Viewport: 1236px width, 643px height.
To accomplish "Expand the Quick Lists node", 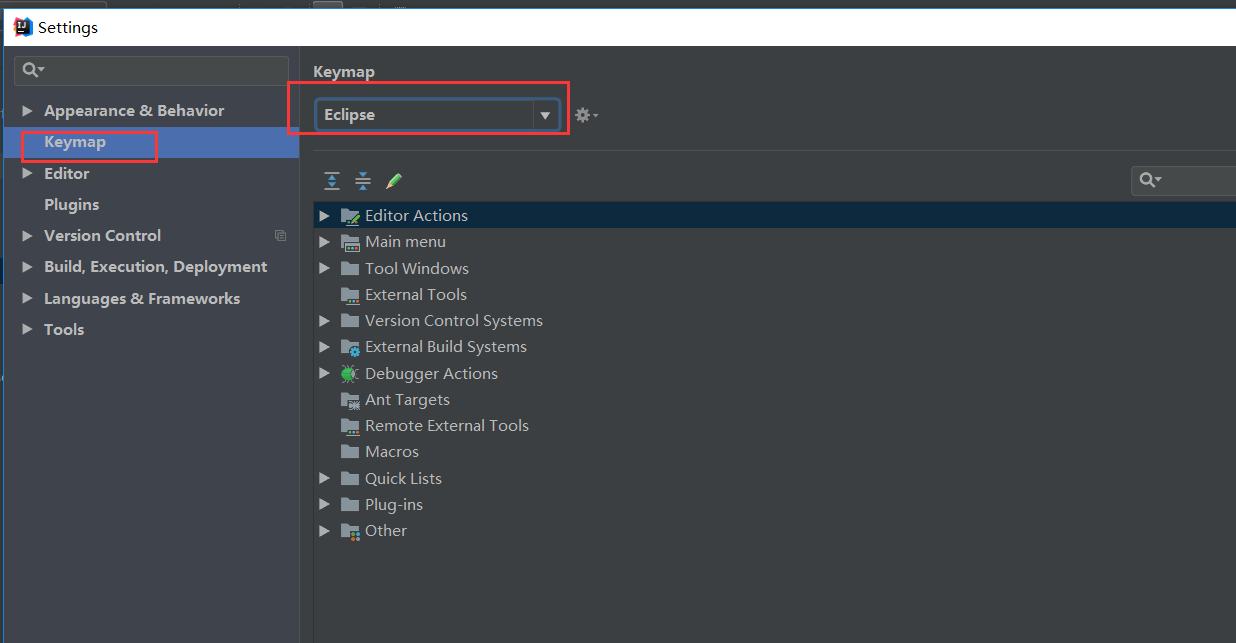I will coord(324,478).
